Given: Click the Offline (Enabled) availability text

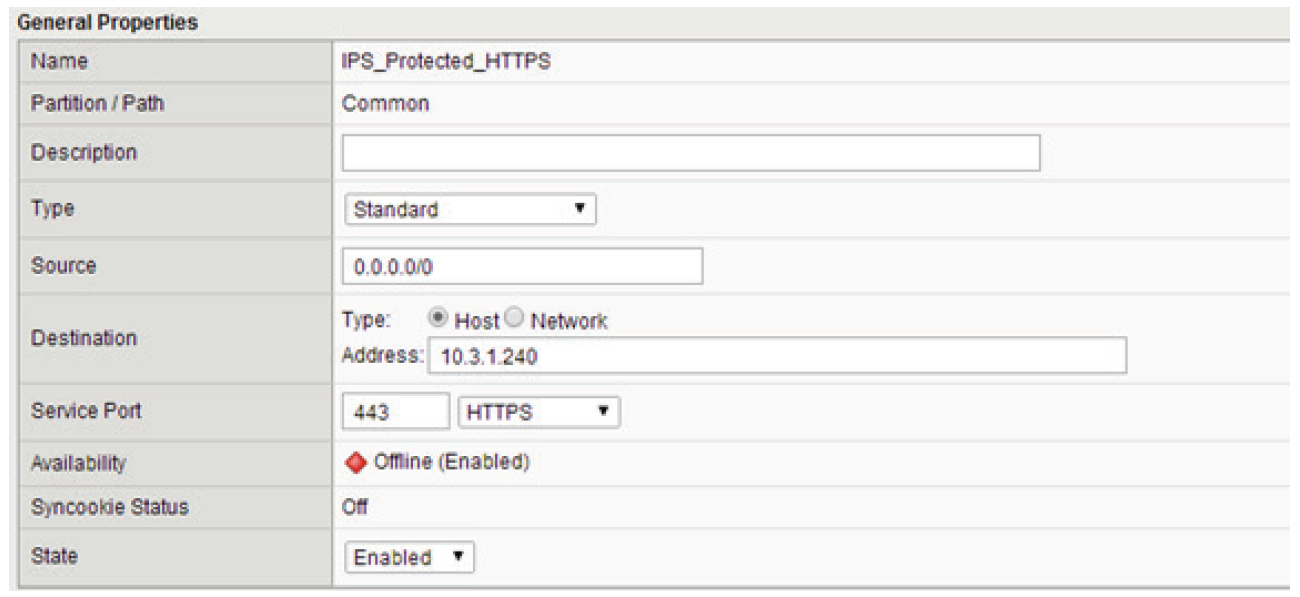Looking at the screenshot, I should coord(451,462).
